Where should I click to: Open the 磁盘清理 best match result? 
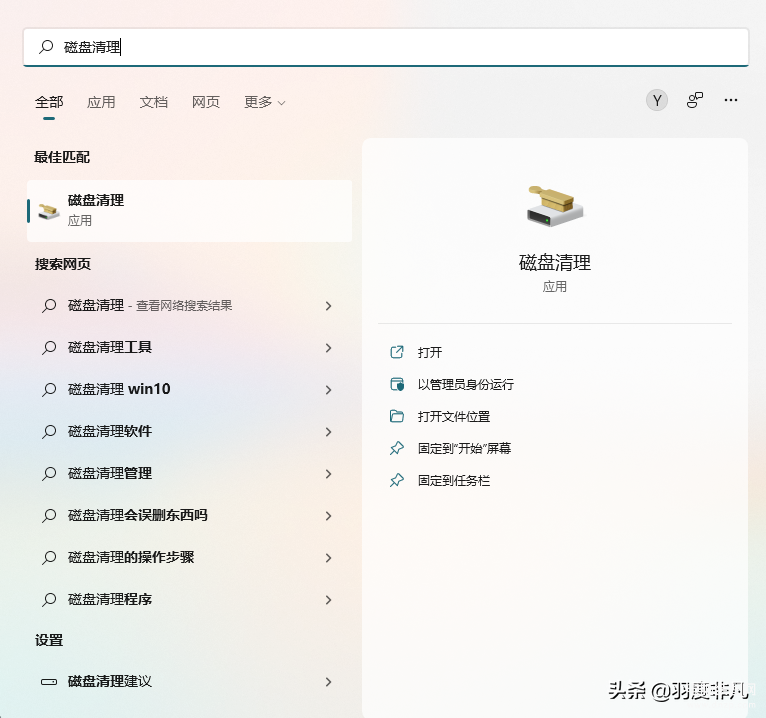[x=190, y=211]
